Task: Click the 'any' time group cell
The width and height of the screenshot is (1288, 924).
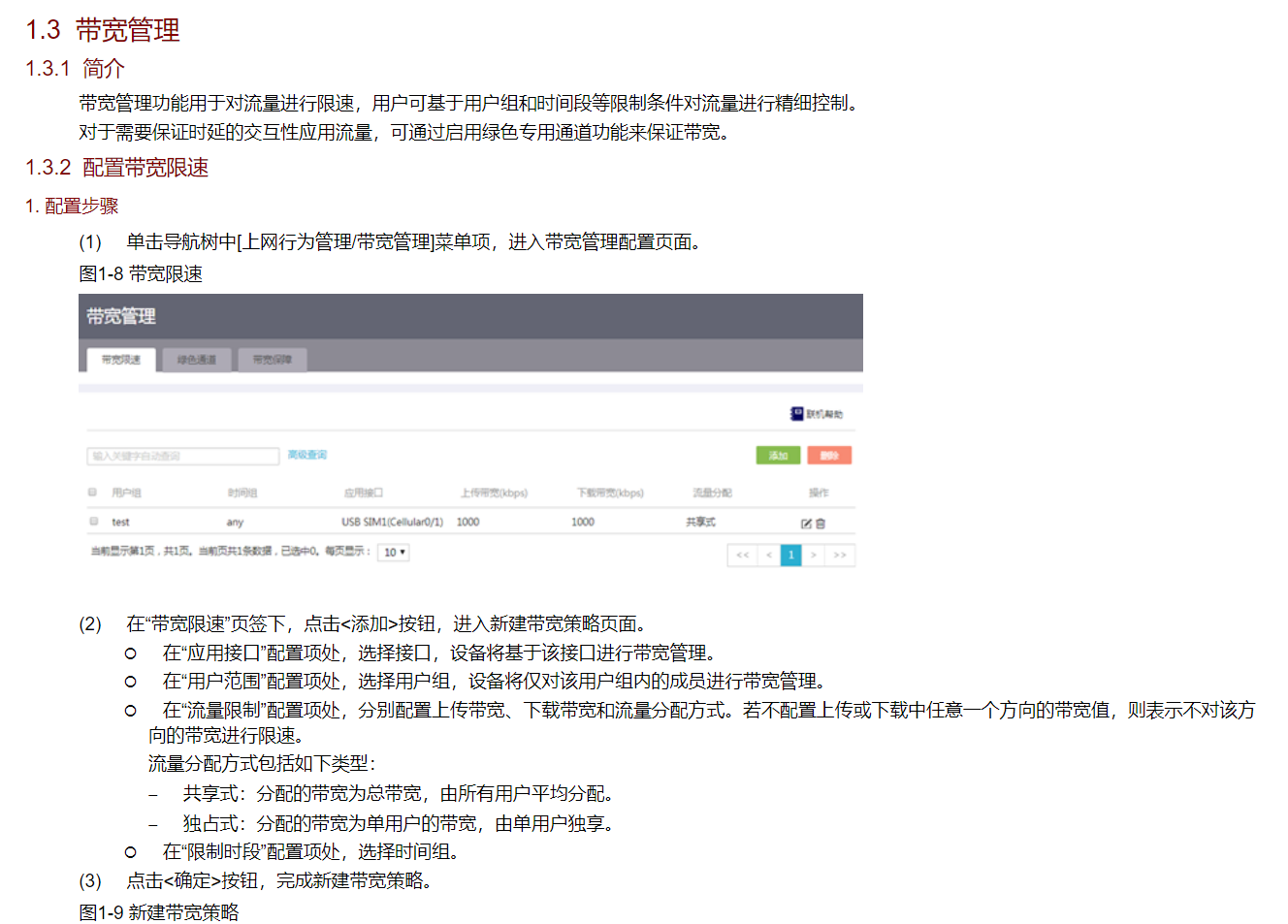Action: pyautogui.click(x=235, y=522)
